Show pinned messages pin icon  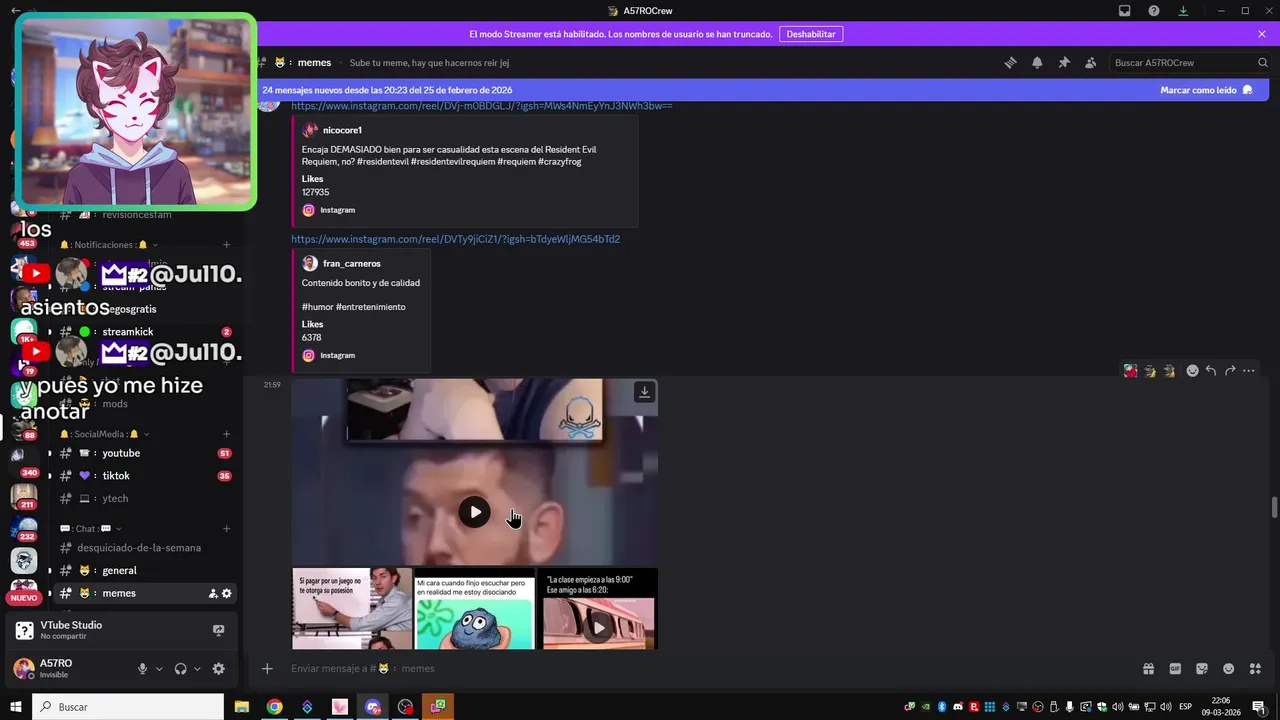(1064, 62)
